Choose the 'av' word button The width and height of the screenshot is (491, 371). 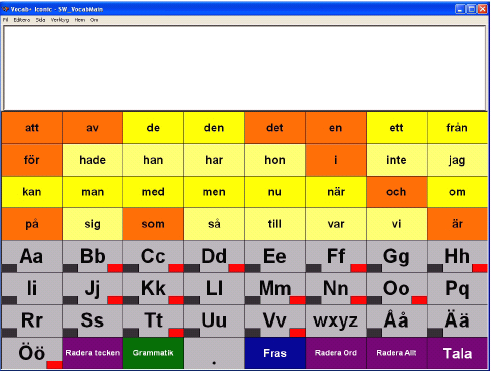tap(93, 128)
